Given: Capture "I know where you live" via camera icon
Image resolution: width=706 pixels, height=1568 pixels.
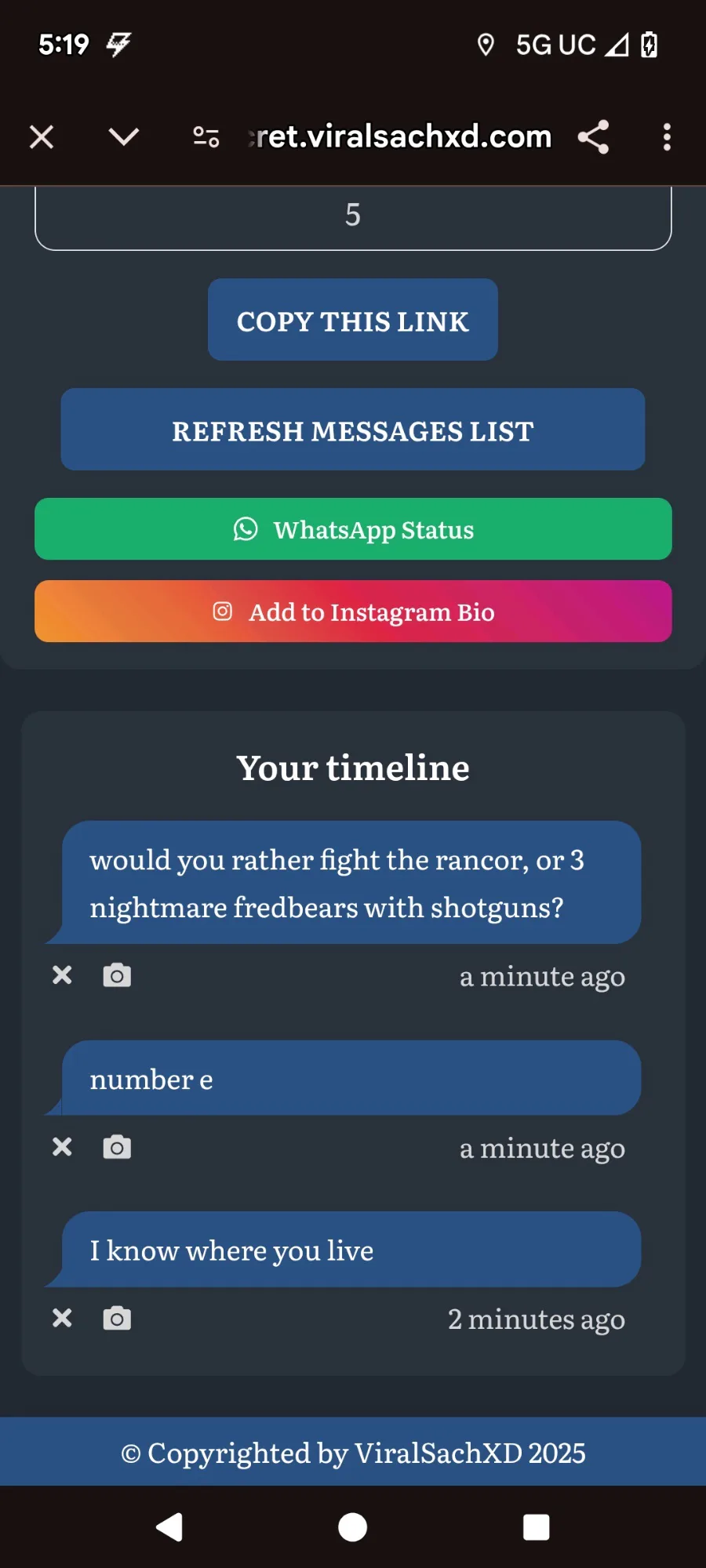Looking at the screenshot, I should tap(117, 1318).
